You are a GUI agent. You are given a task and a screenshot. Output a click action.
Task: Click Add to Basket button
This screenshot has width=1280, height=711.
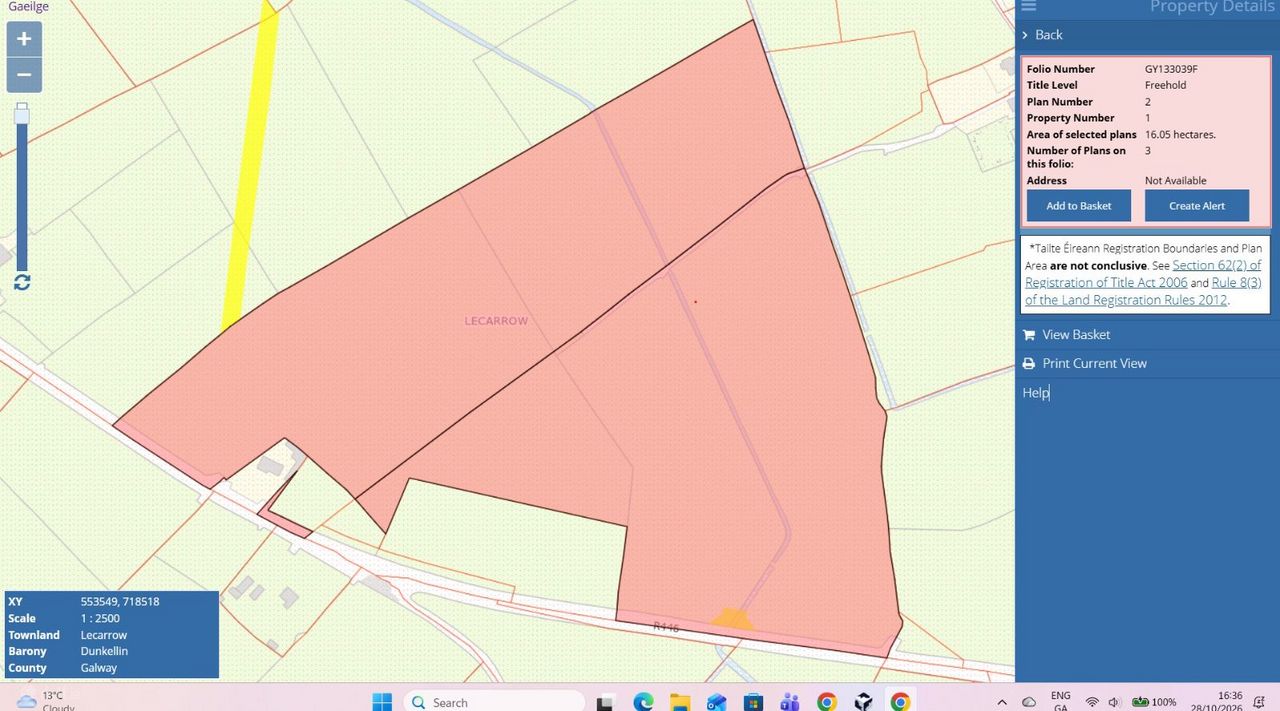click(1079, 206)
